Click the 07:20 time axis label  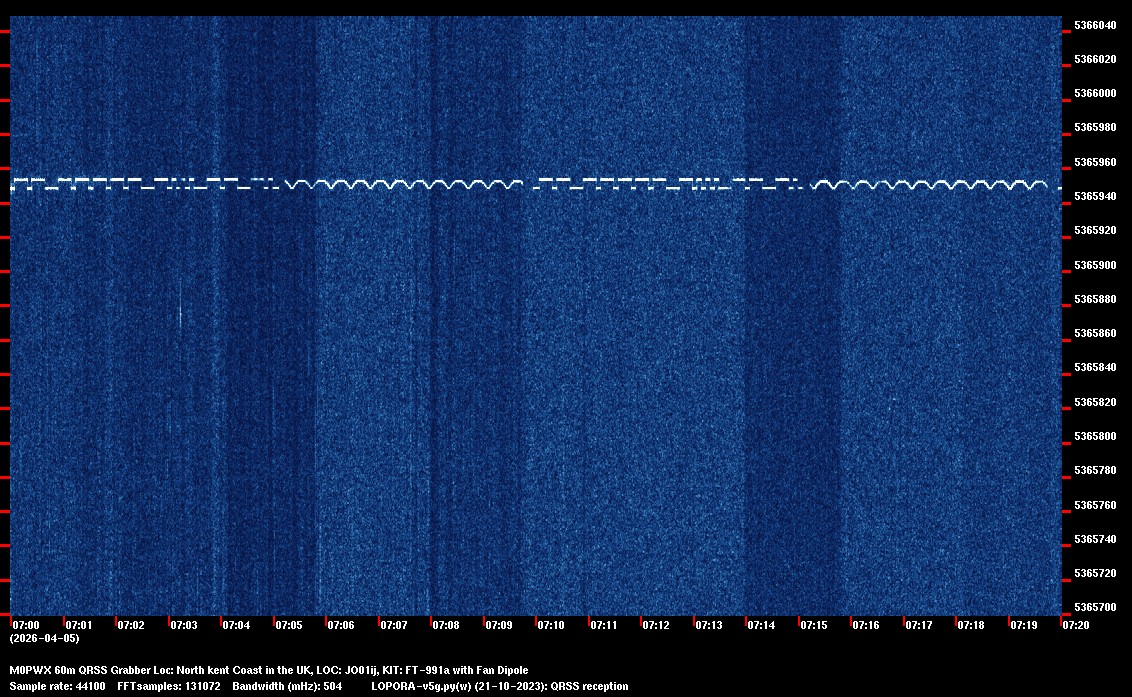pyautogui.click(x=1077, y=625)
